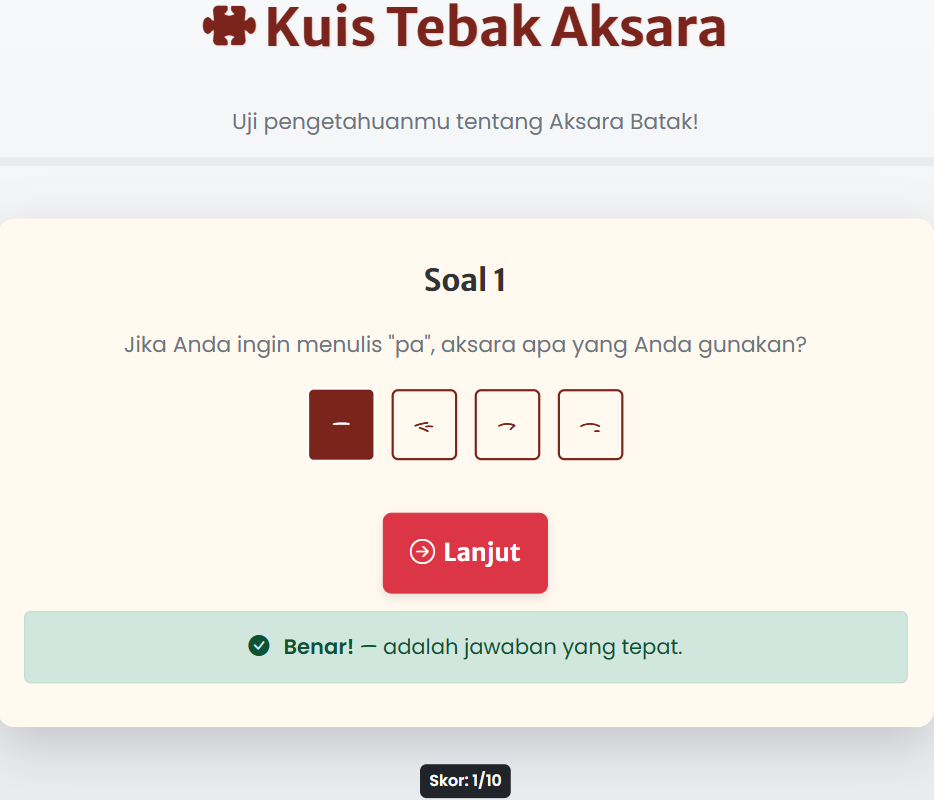Click the "Soal 1" question heading
Viewport: 934px width, 800px height.
(x=465, y=280)
